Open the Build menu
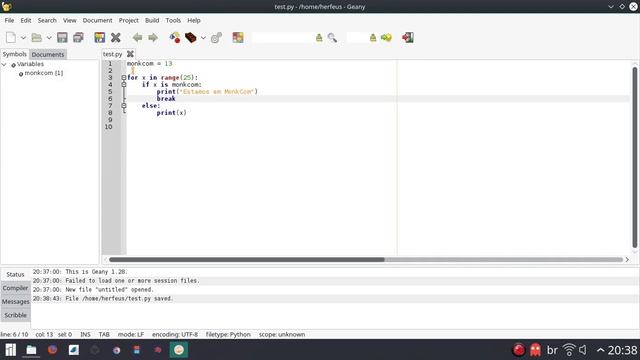This screenshot has width=640, height=360. 152,20
